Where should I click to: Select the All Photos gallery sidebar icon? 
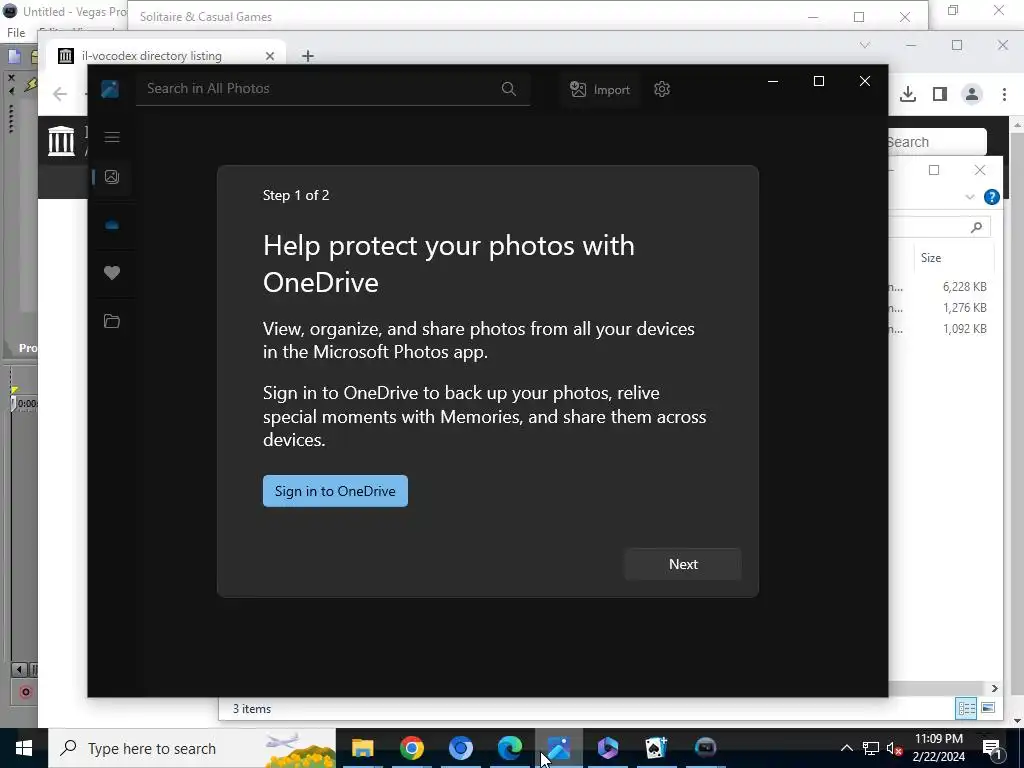(x=112, y=177)
